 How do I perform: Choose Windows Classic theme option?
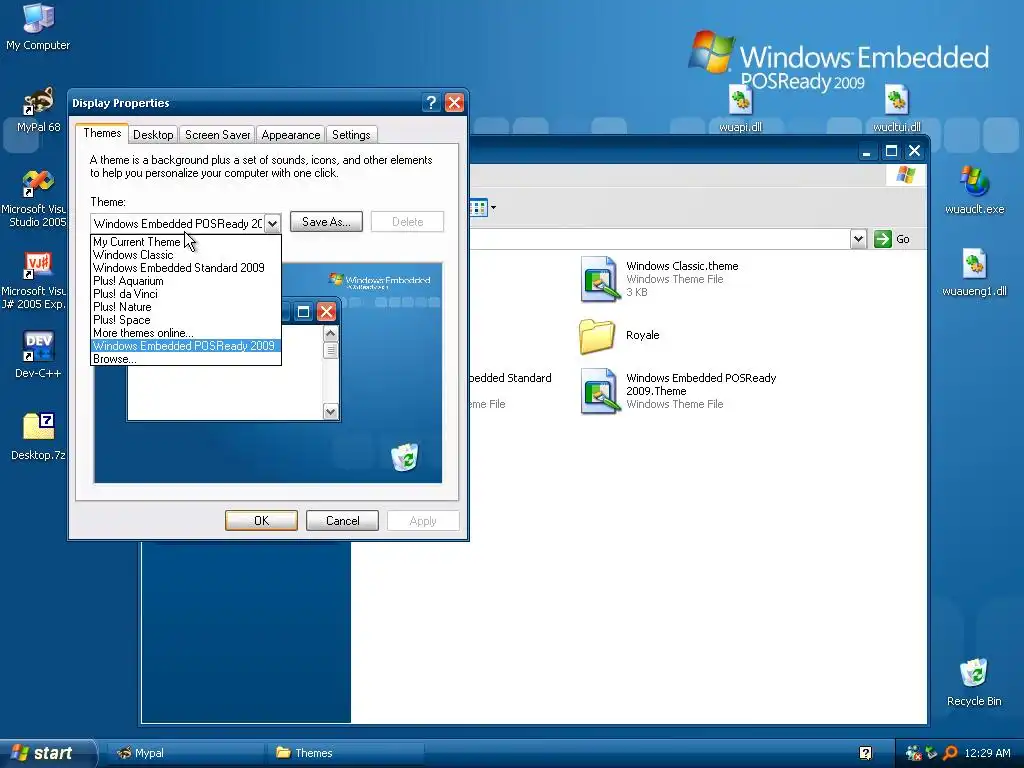point(185,255)
